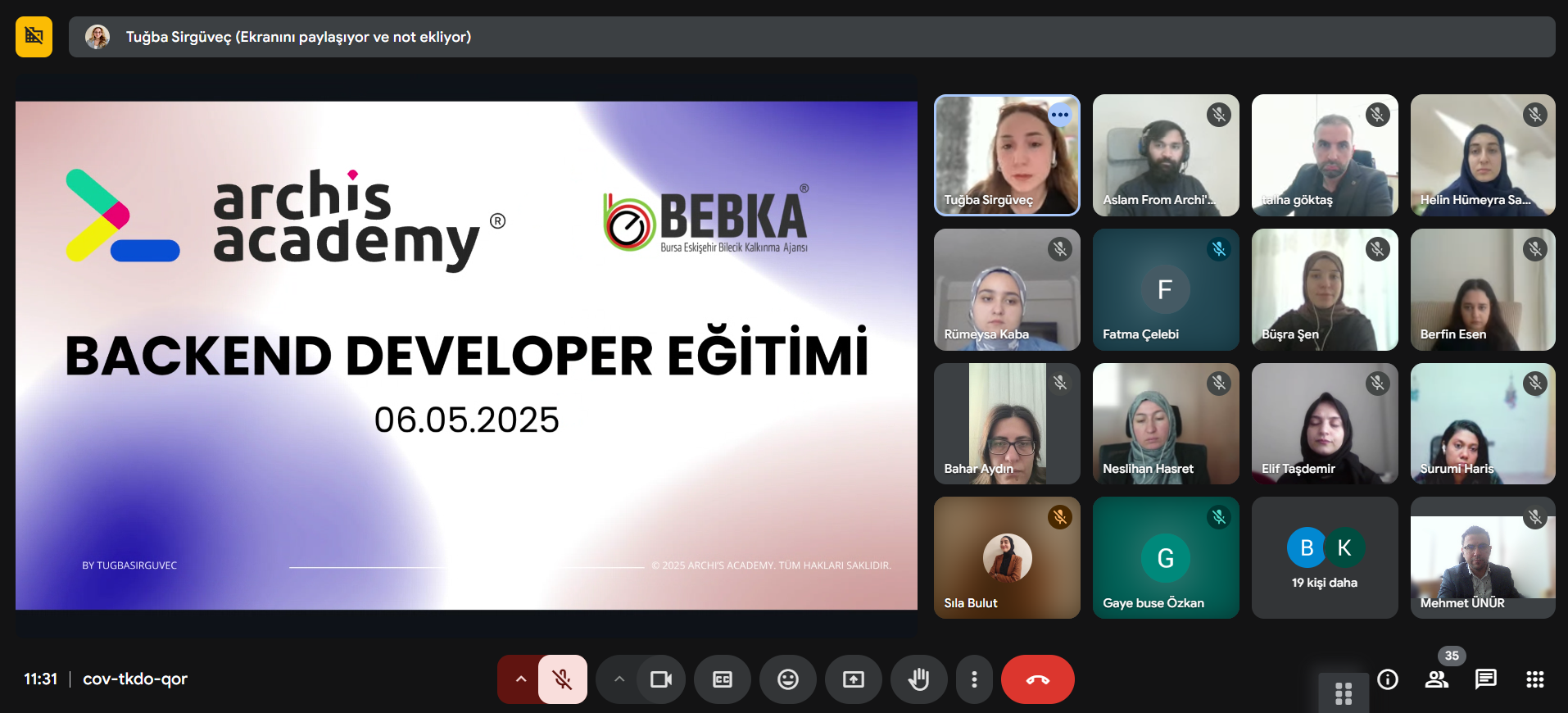Click the 'Helin Hümeyra Sa...' name label

pos(1475,200)
